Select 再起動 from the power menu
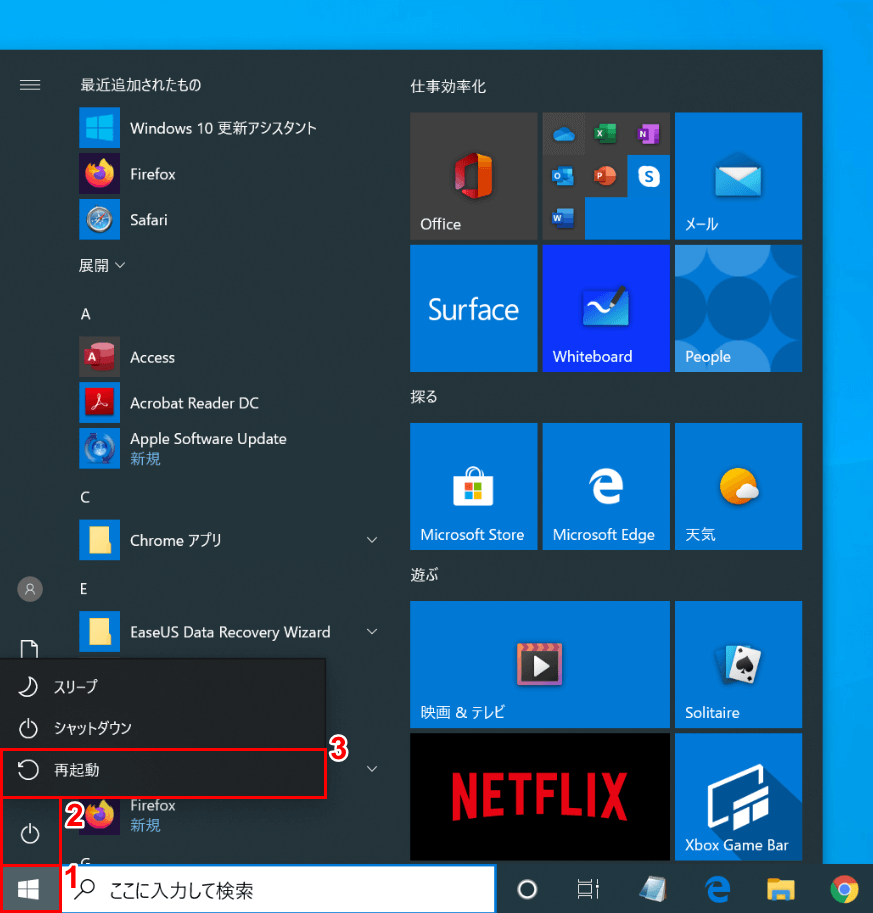 coord(163,770)
